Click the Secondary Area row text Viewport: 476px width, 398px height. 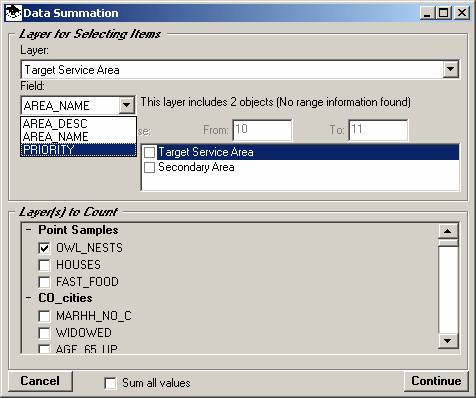[x=196, y=167]
